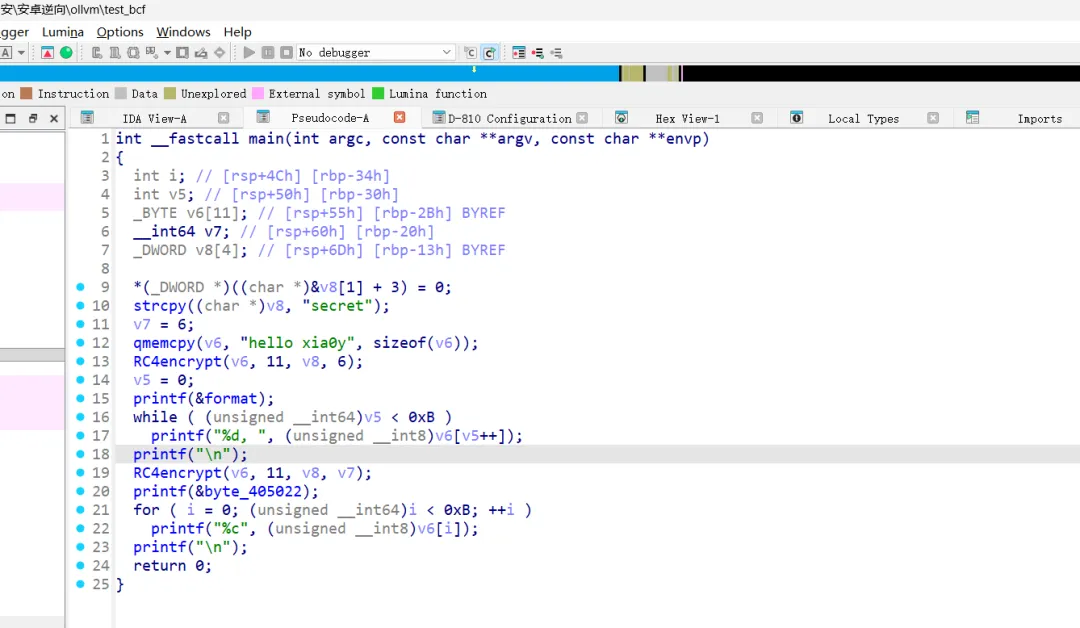This screenshot has height=628, width=1080.
Task: Click the Lumina function green swatch
Action: (x=378, y=93)
